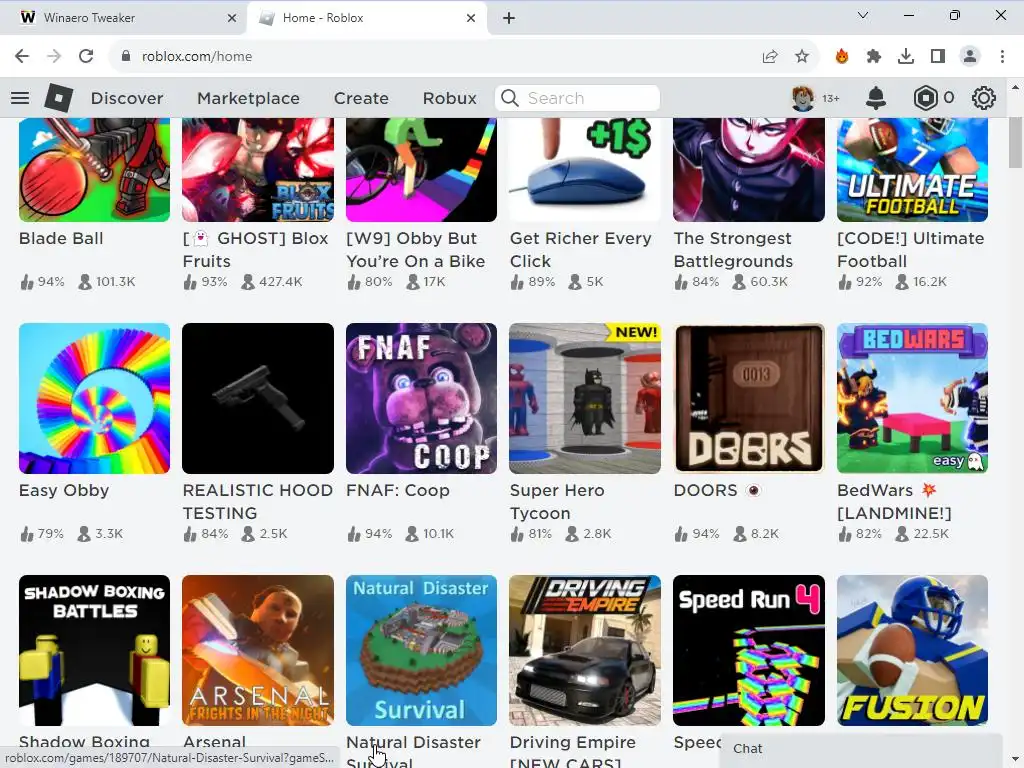Switch to the Winaero Tweaker tab
Screen dimensions: 1024x768
(124, 18)
